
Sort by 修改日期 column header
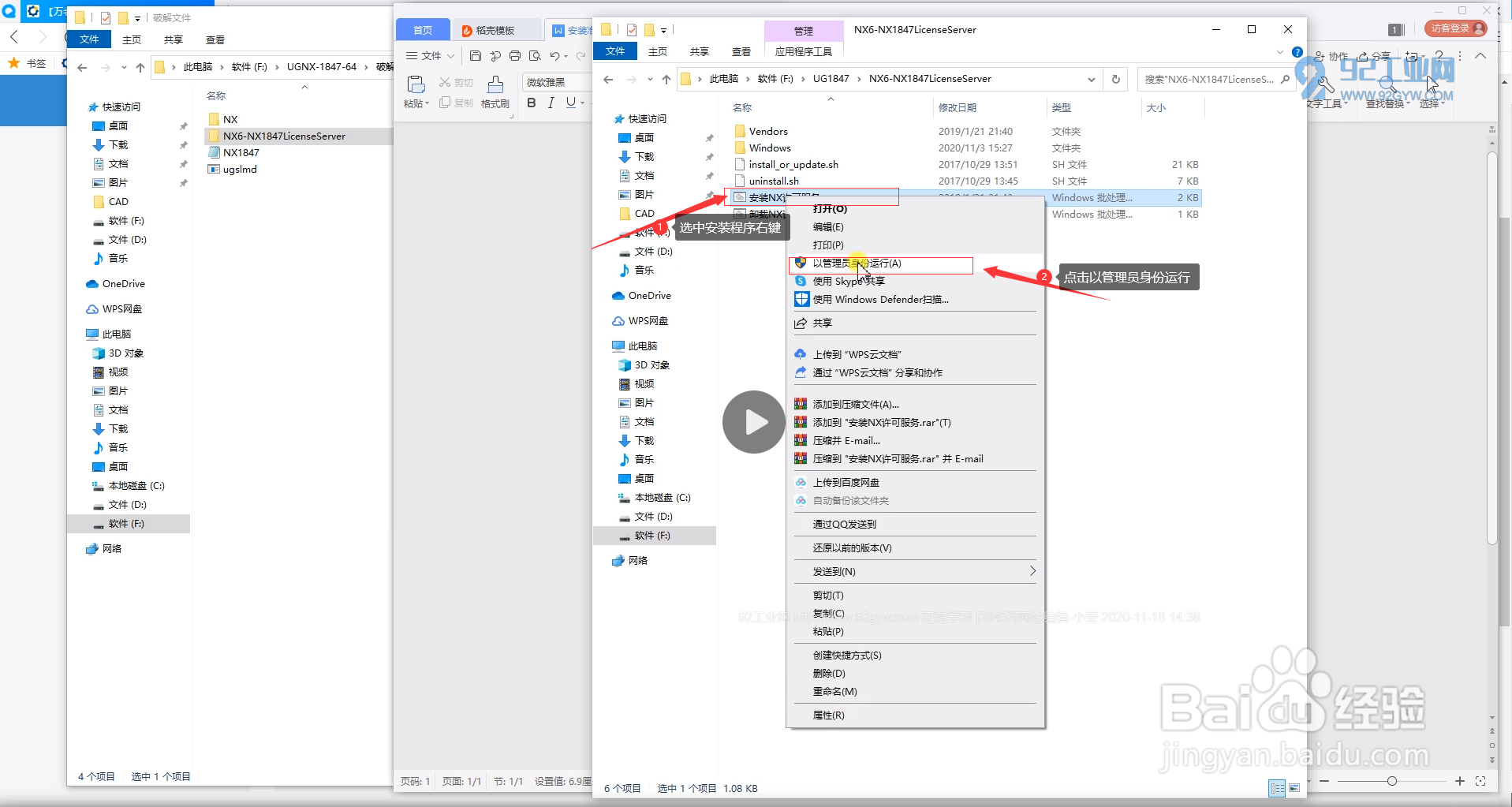[x=957, y=108]
